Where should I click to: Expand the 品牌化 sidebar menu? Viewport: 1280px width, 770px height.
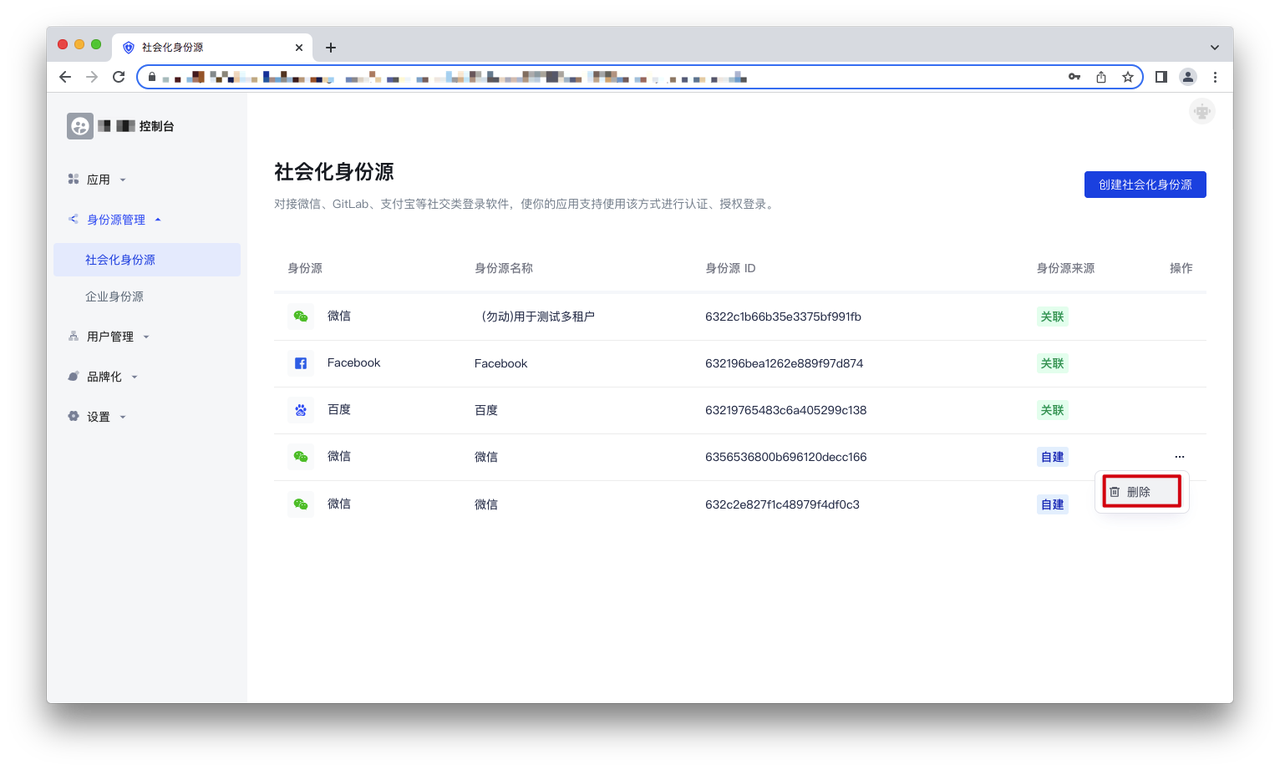coord(104,377)
